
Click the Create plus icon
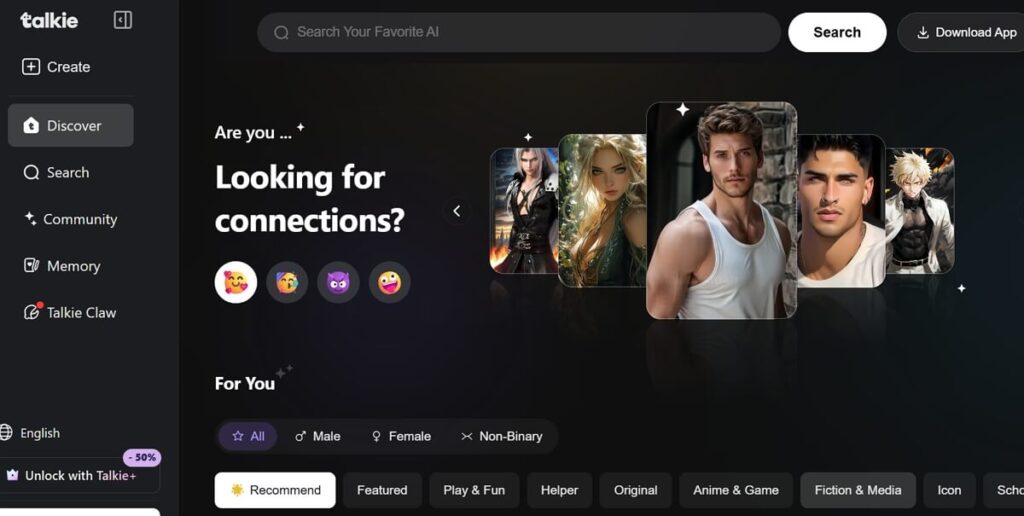(x=31, y=67)
